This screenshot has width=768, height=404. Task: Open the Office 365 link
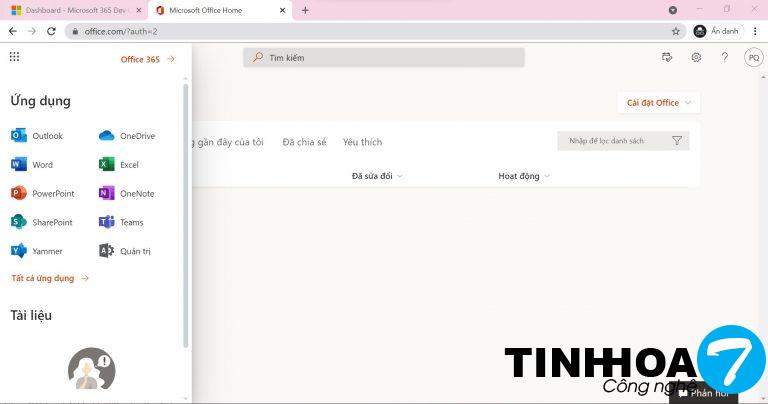coord(147,59)
